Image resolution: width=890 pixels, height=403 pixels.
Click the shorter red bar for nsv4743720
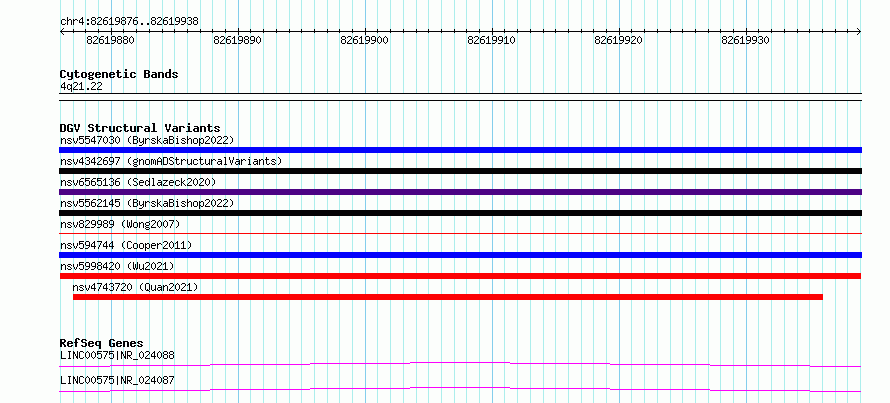448,297
